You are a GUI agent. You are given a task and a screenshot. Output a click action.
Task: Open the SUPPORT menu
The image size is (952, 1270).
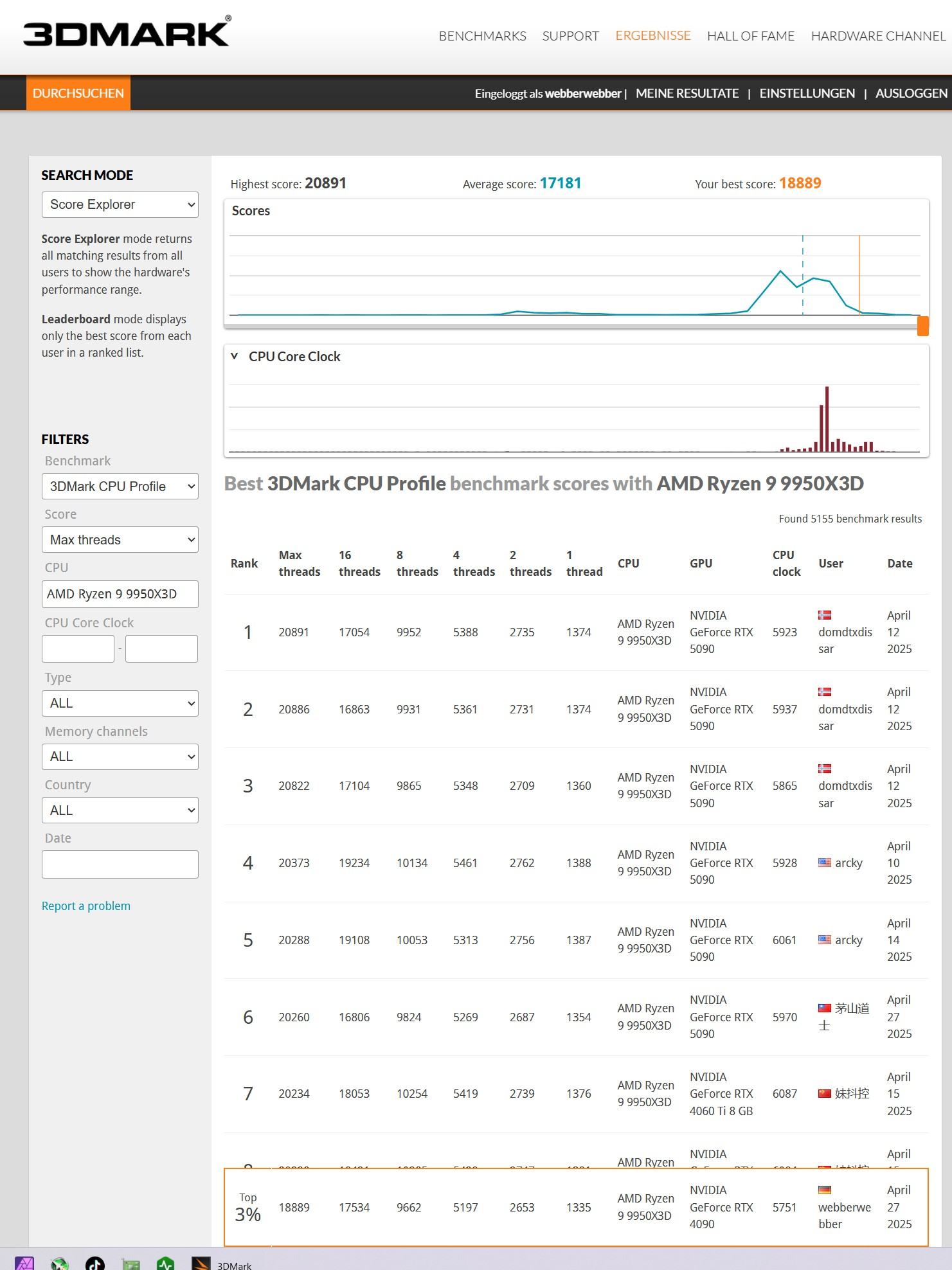coord(571,36)
